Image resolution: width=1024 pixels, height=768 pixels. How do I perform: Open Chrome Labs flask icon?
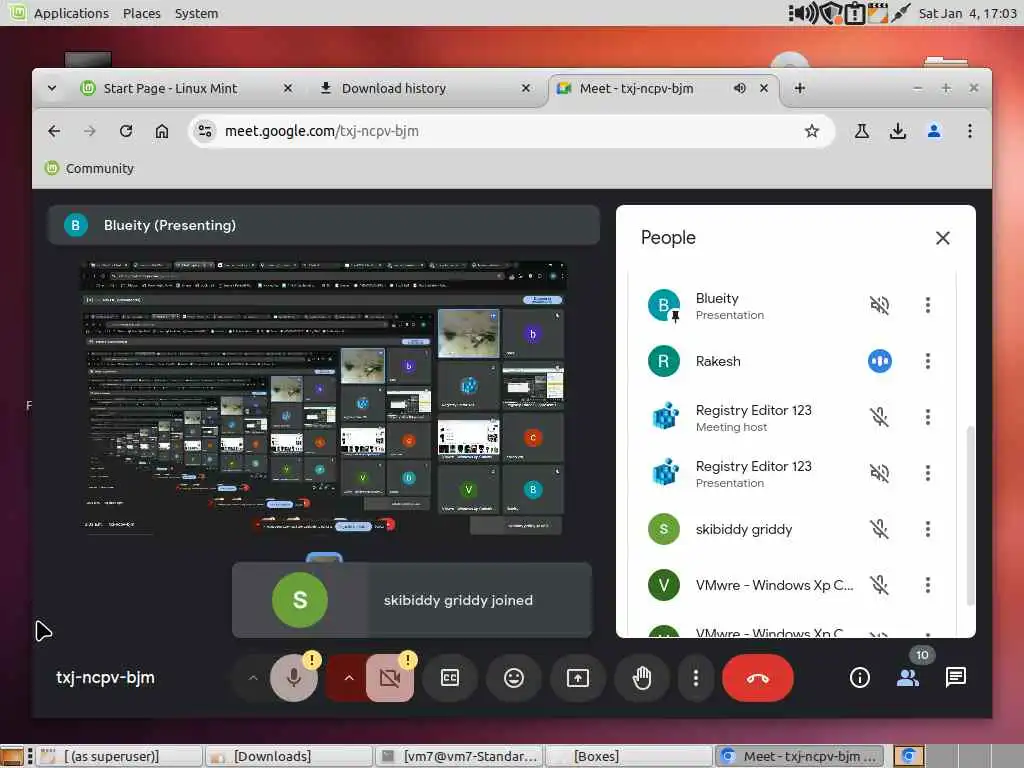(862, 131)
